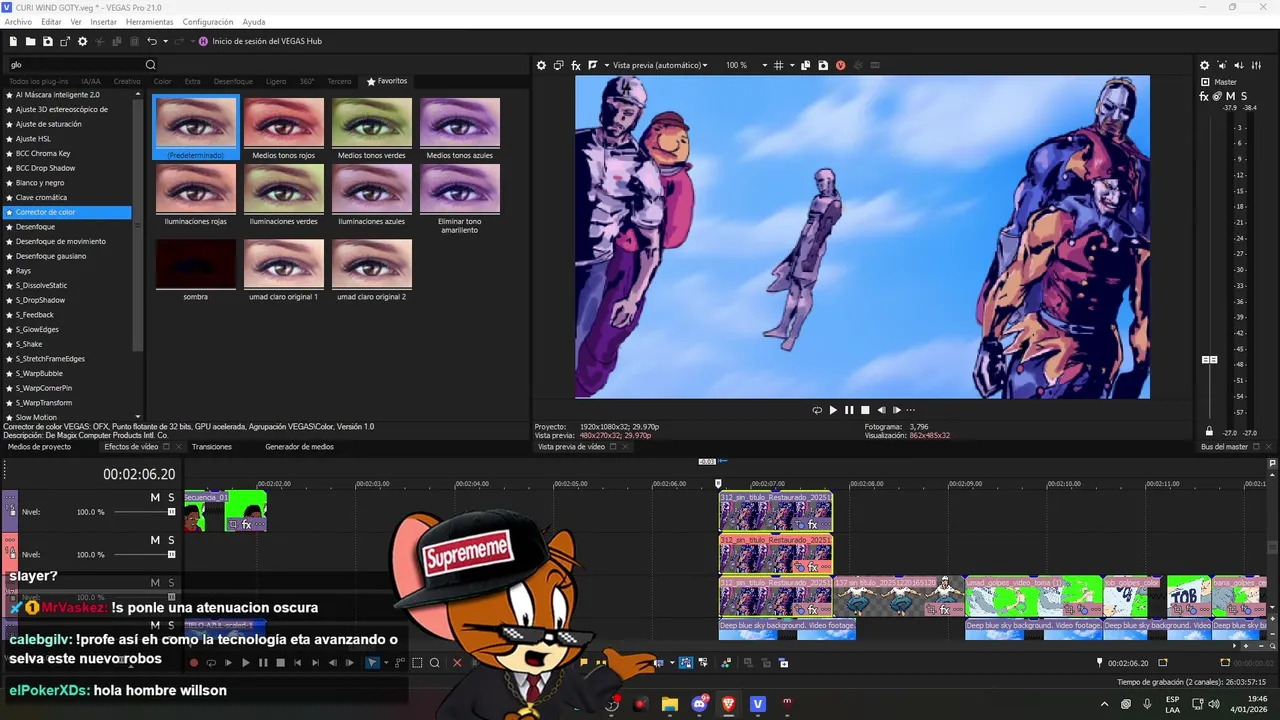Image resolution: width=1280 pixels, height=720 pixels.
Task: Choose the sombra preset thumbnail
Action: click(x=196, y=264)
